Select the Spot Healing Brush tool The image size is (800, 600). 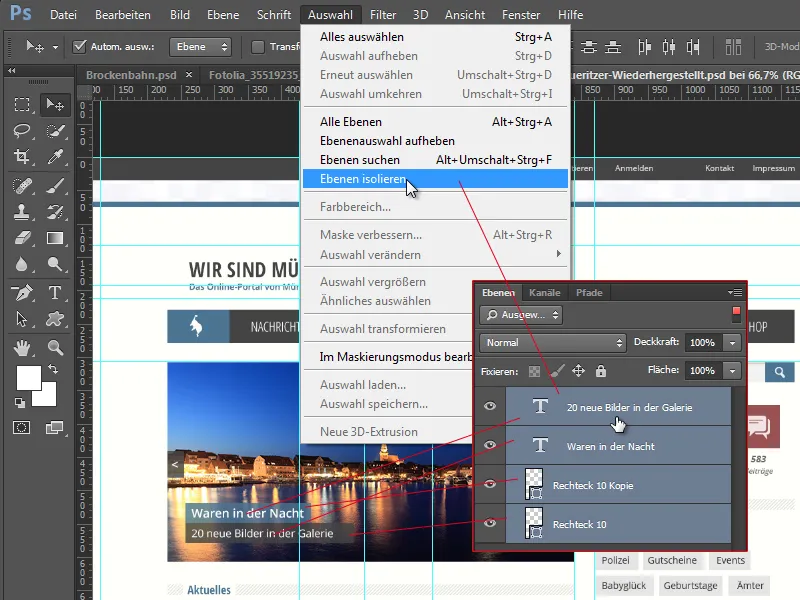tap(21, 186)
